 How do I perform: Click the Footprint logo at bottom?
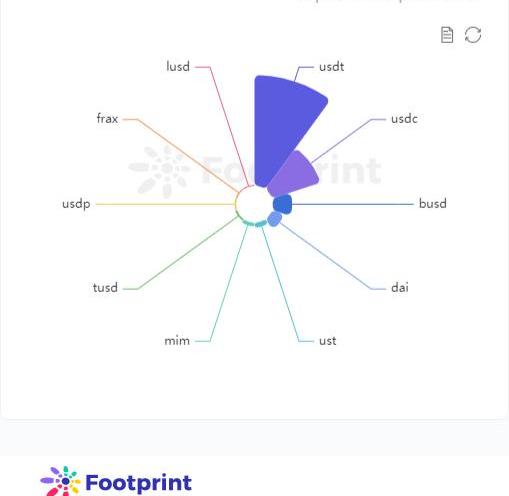coord(116,481)
